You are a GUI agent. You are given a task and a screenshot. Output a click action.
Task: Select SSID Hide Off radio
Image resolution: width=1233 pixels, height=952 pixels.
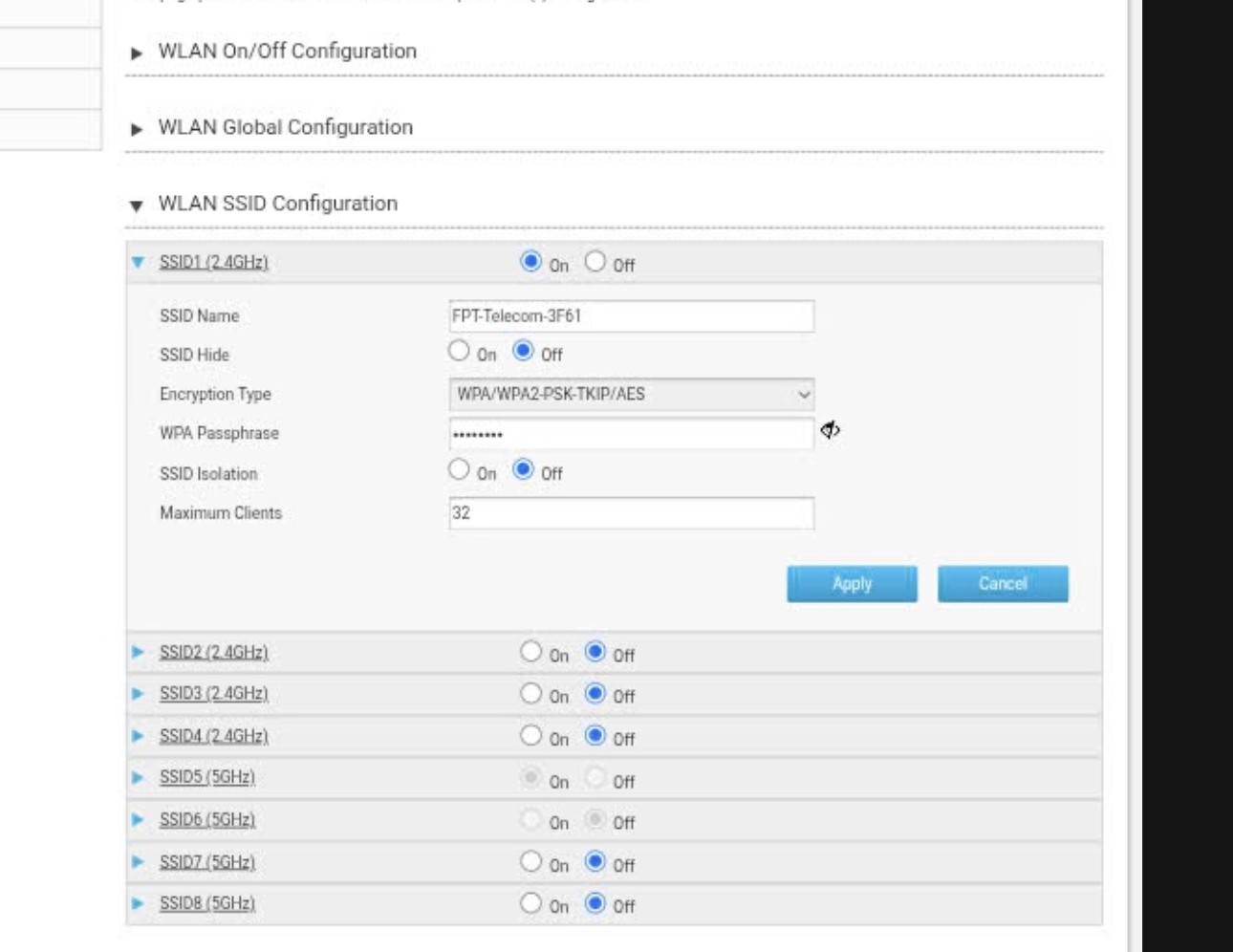(523, 351)
